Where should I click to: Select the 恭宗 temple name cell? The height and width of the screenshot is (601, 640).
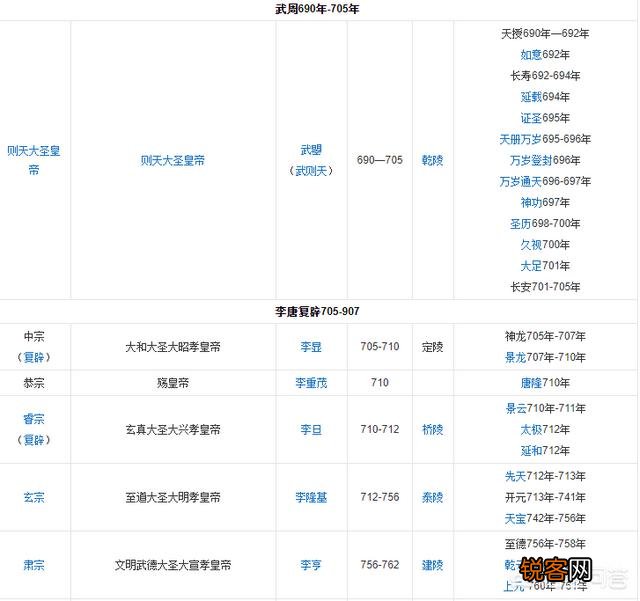[34, 383]
